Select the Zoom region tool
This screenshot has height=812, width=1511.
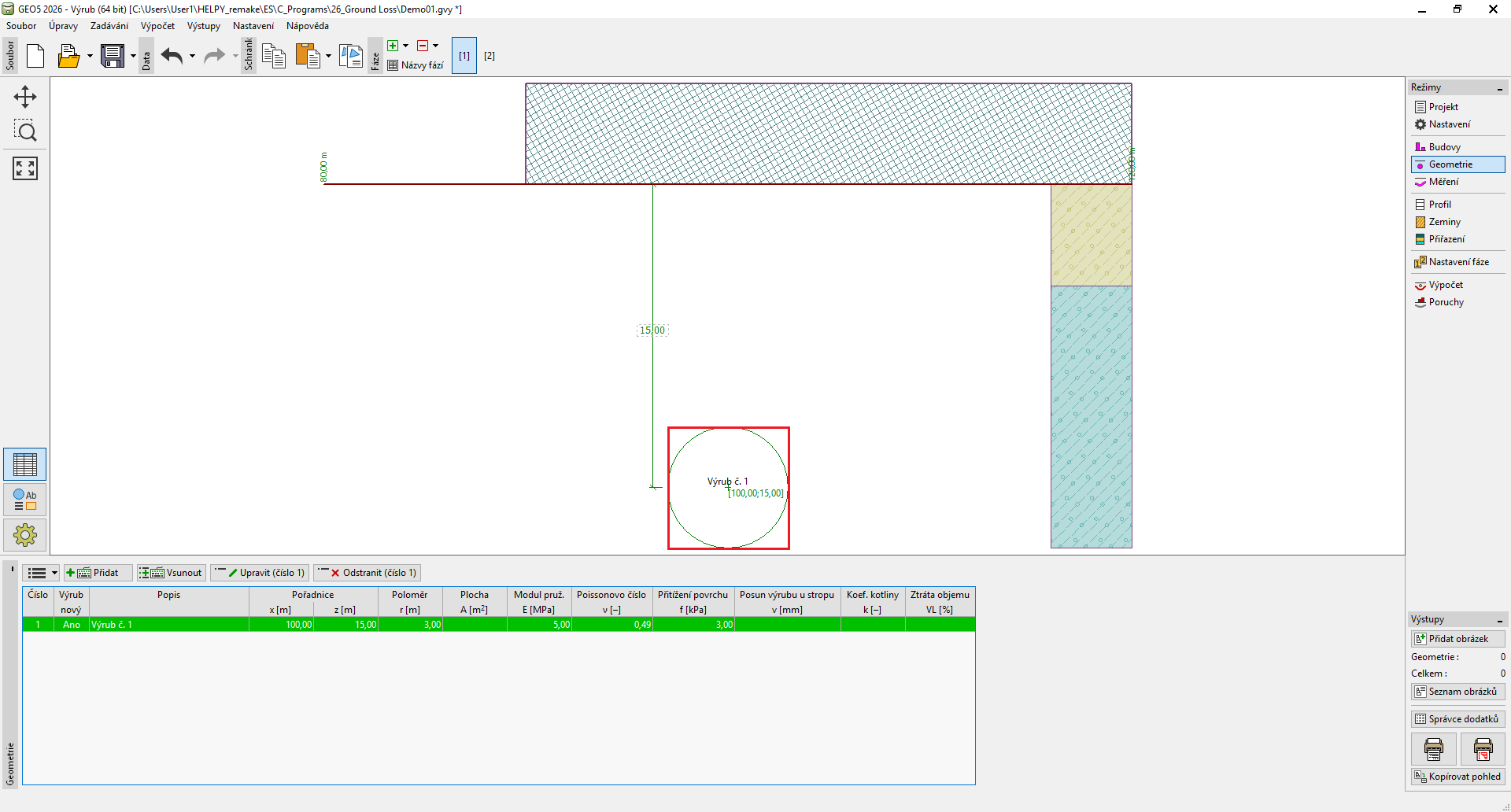(x=25, y=131)
